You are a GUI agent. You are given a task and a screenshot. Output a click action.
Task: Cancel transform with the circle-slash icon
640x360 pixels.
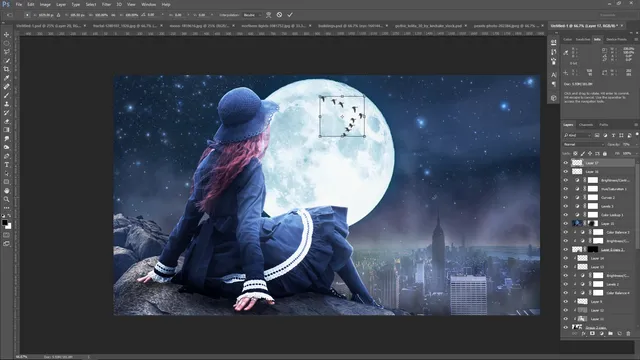(x=279, y=15)
